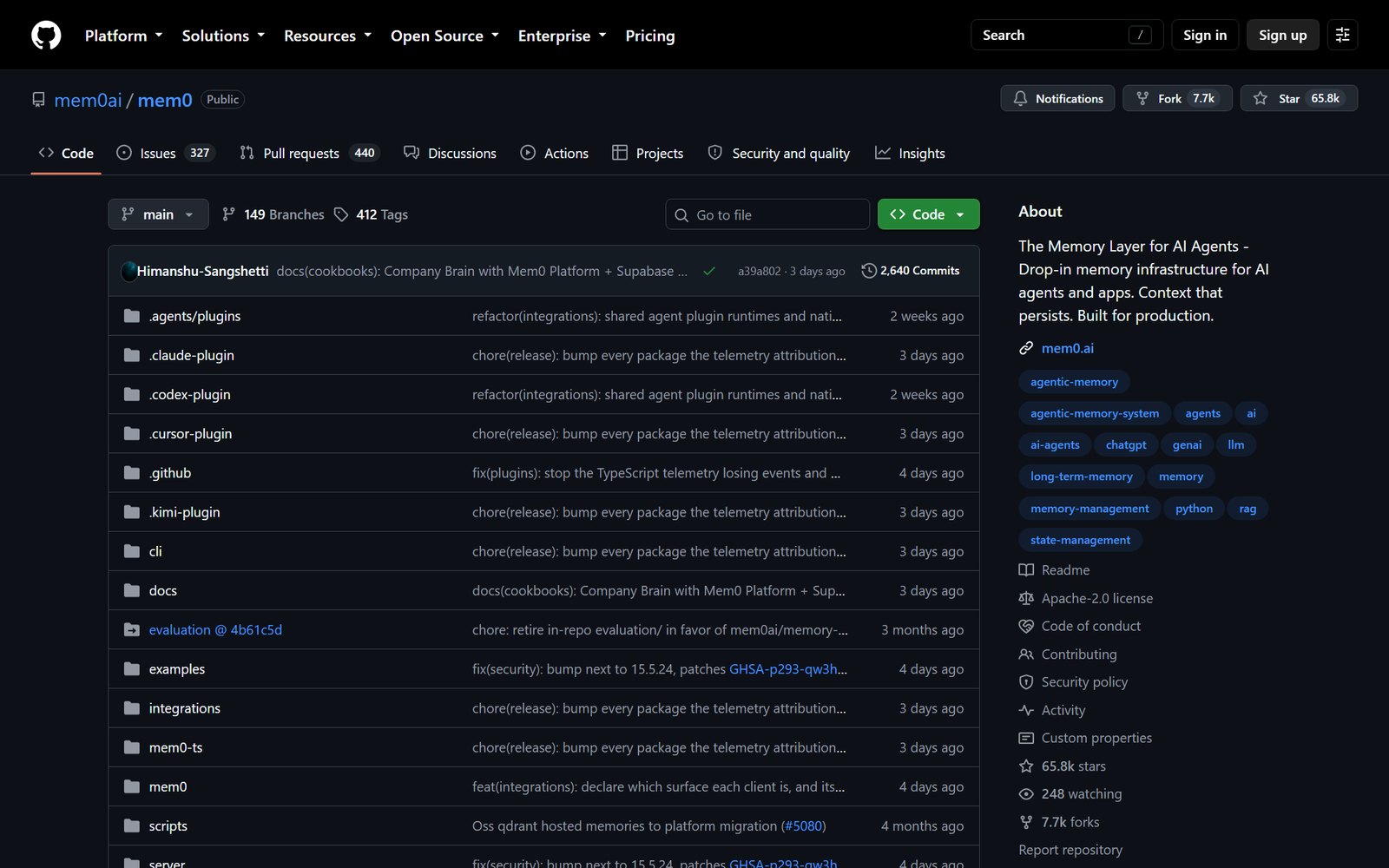The image size is (1389, 868).
Task: Open the green Code dropdown button
Action: (x=928, y=214)
